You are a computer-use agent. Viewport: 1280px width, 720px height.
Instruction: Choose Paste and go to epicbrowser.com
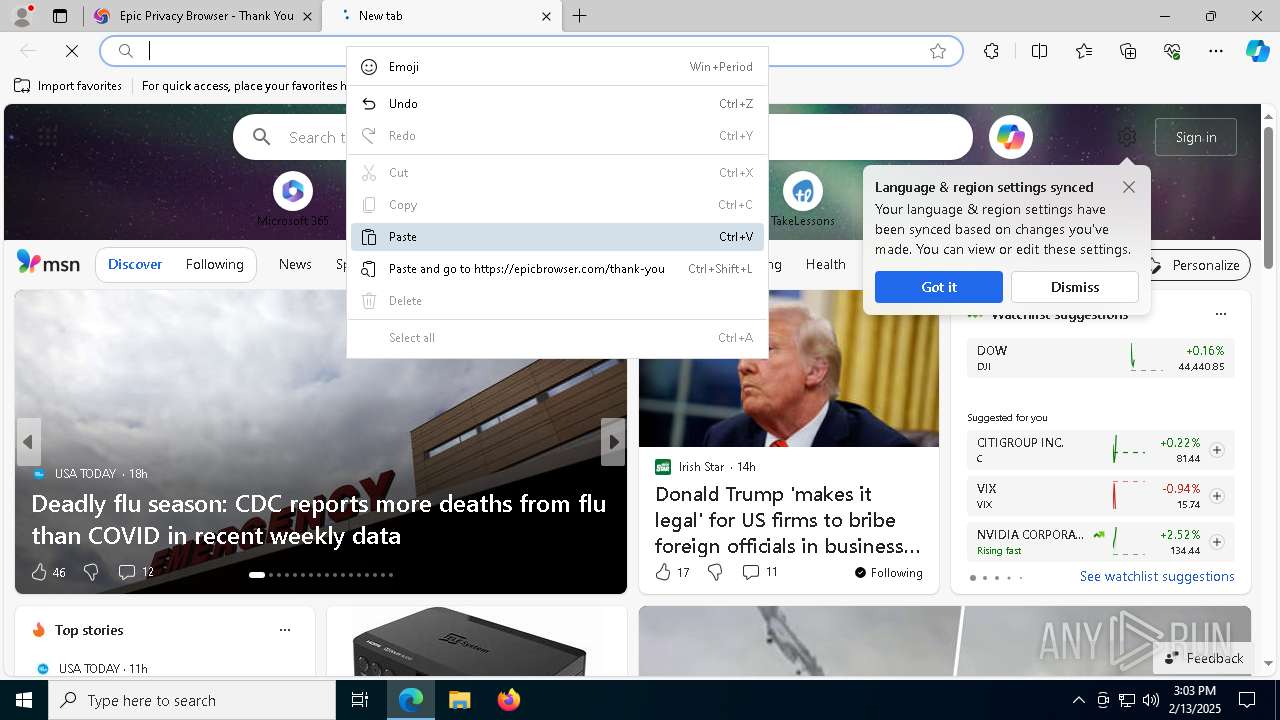click(x=557, y=269)
